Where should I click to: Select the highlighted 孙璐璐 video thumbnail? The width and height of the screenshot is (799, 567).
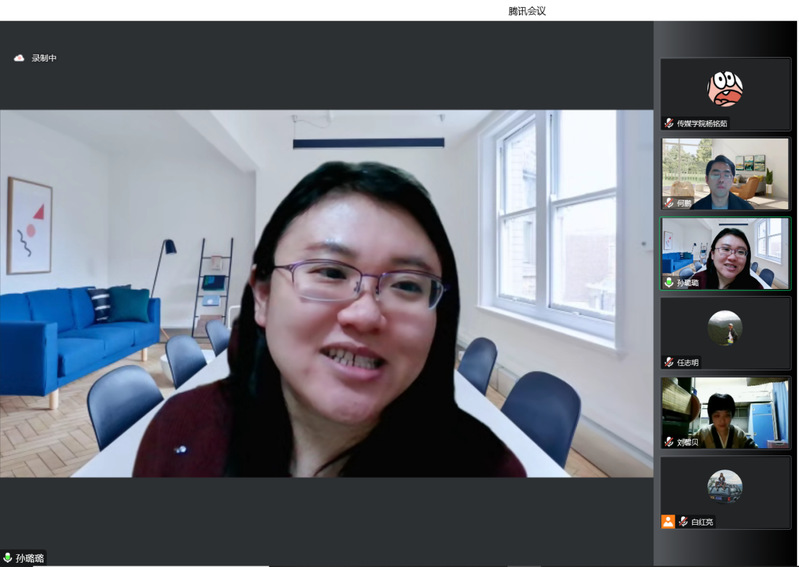(x=725, y=252)
